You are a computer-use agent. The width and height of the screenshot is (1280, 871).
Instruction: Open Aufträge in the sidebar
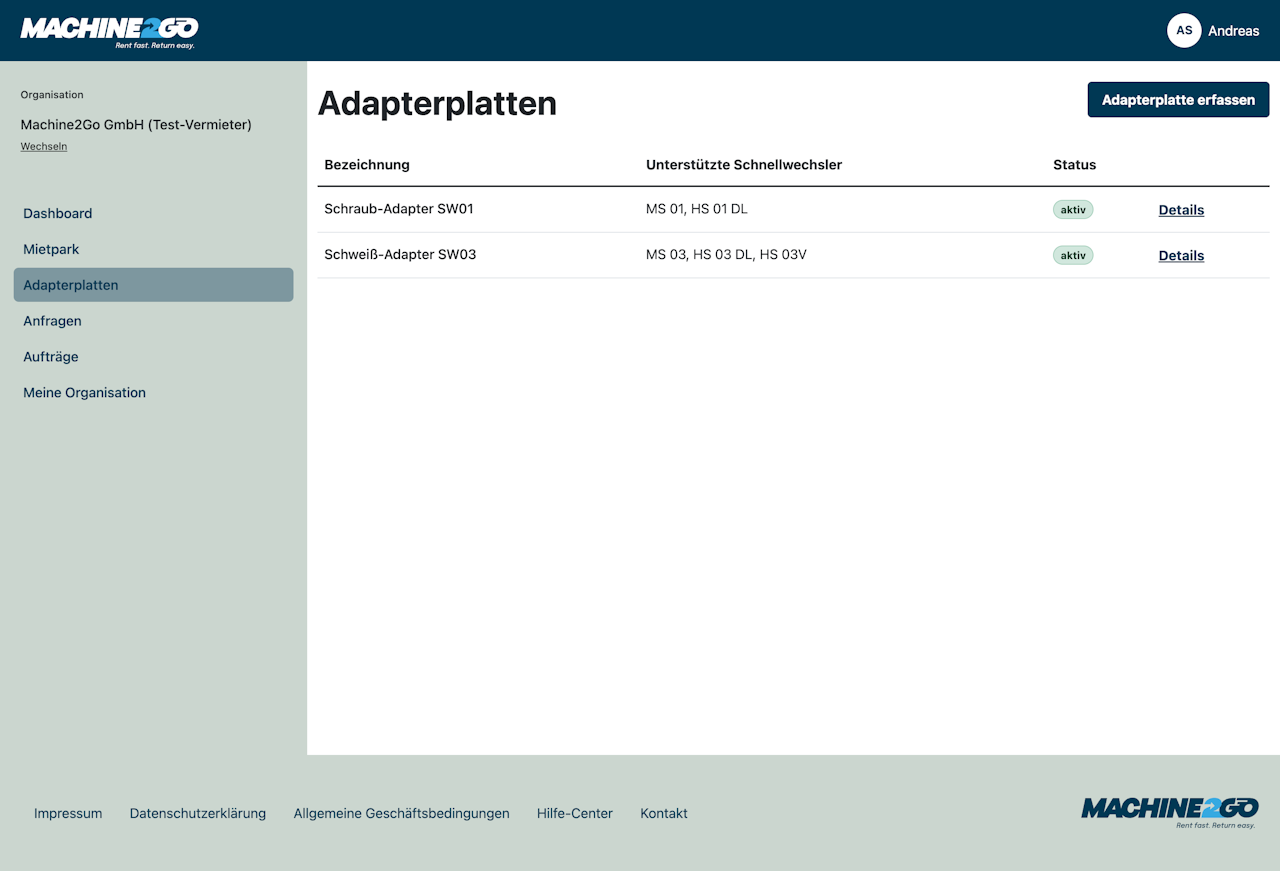[x=51, y=357]
